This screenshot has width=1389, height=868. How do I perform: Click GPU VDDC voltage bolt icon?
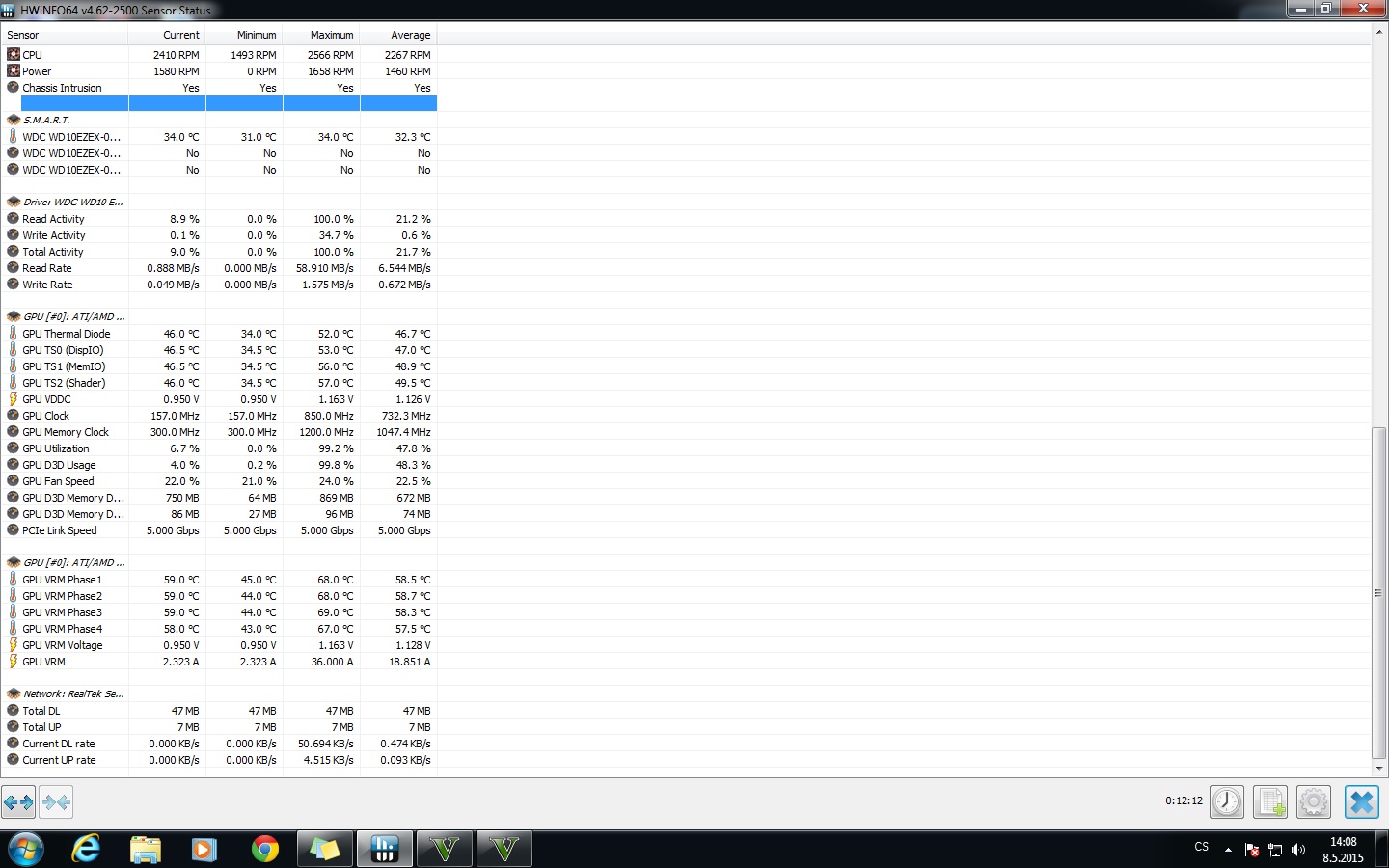(x=14, y=399)
